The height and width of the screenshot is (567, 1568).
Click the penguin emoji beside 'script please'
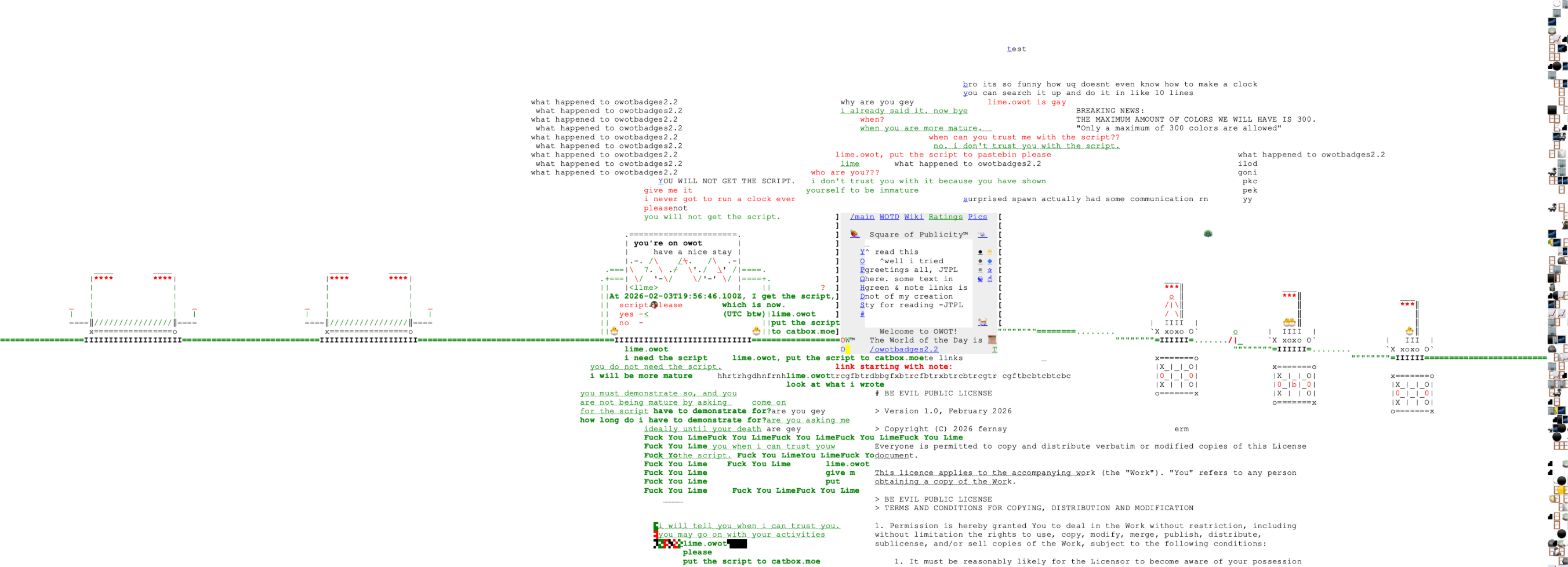tap(654, 305)
